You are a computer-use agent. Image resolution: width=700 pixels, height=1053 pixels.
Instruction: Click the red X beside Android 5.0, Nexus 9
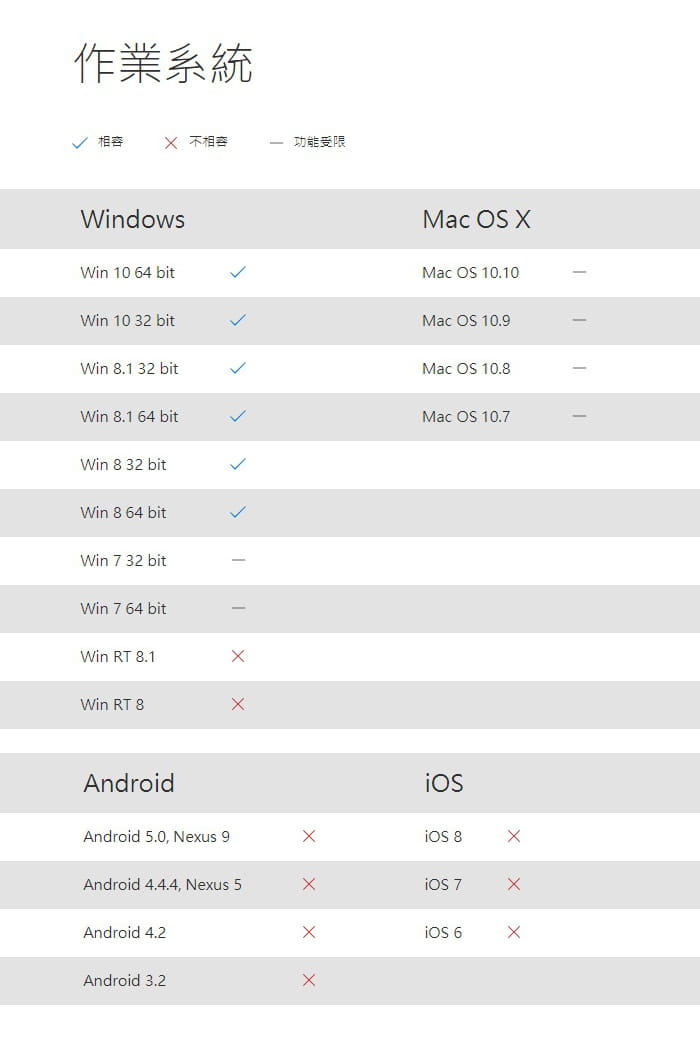309,836
